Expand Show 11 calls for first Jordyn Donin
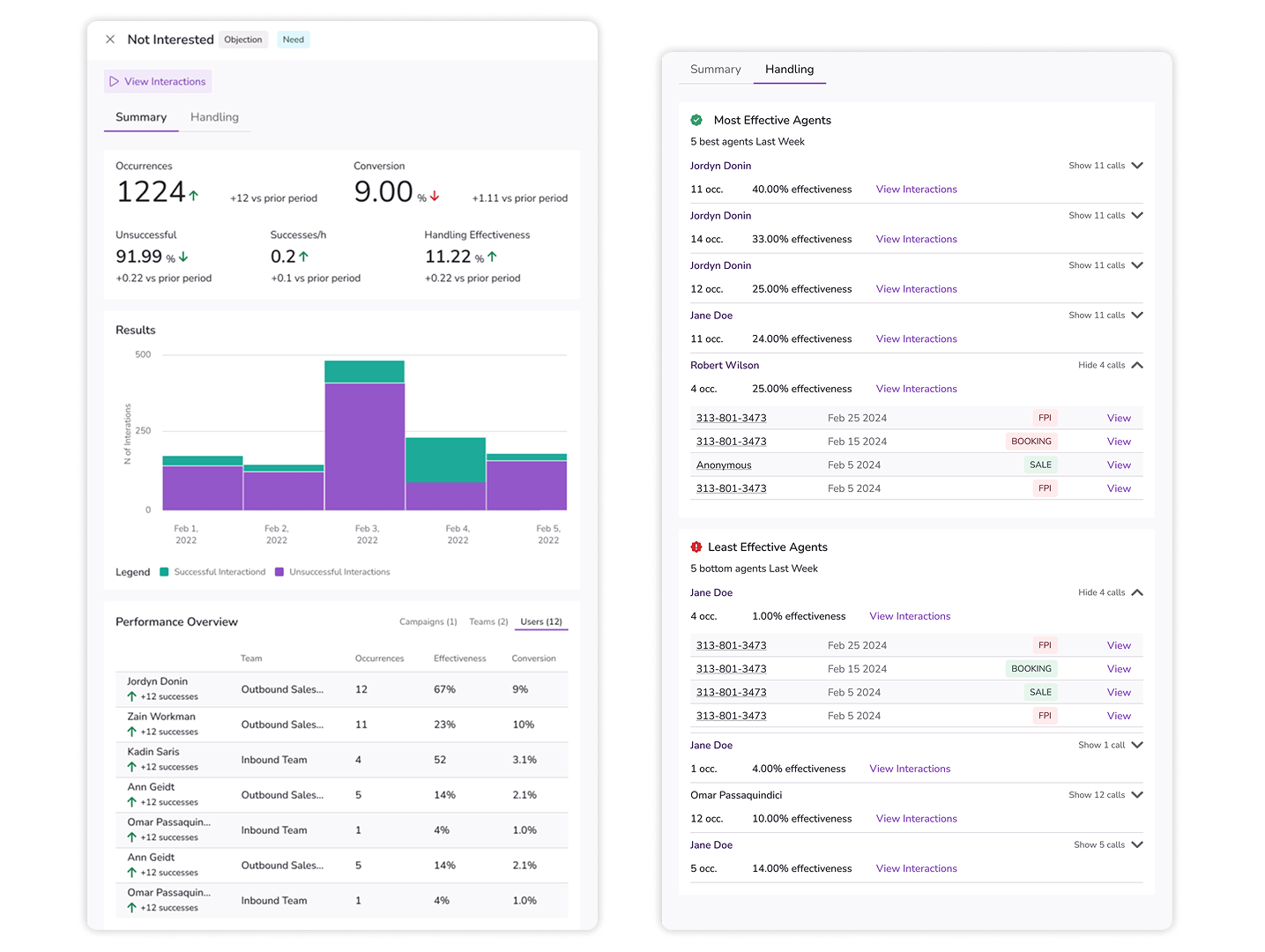Image resolution: width=1265 pixels, height=952 pixels. pyautogui.click(x=1137, y=166)
